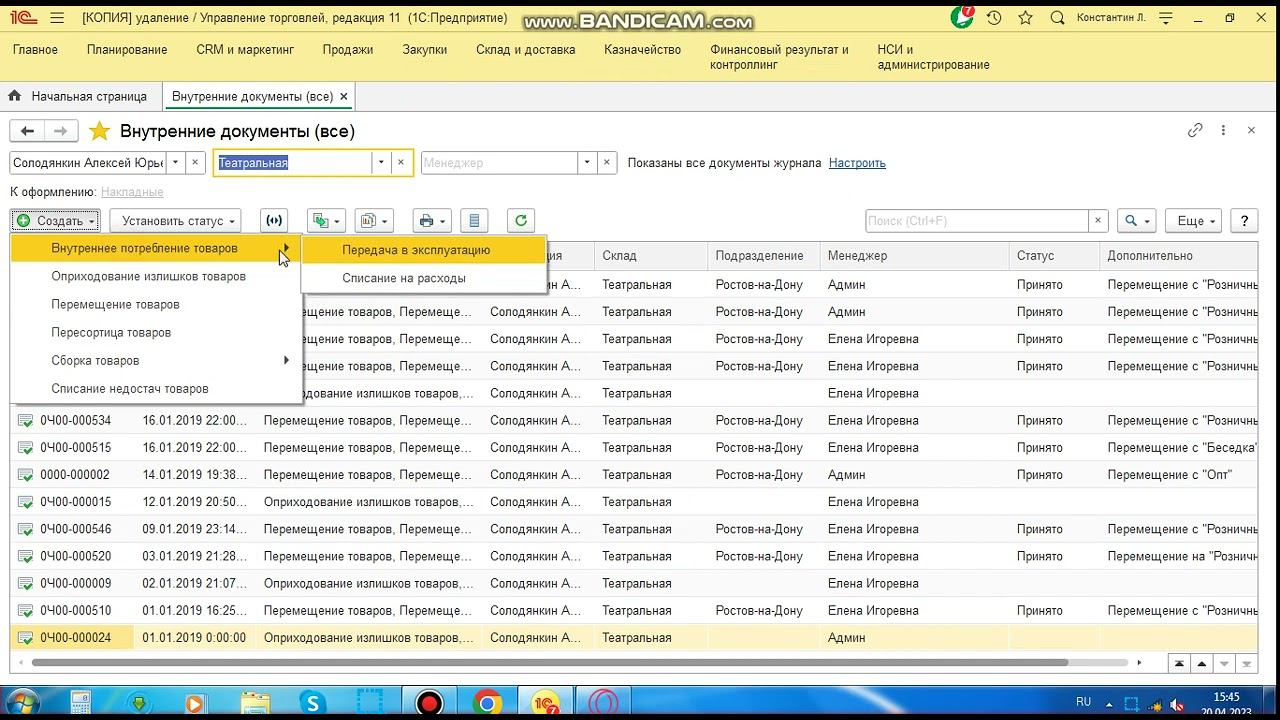Open the Windows Start menu
This screenshot has width=1280, height=720.
tap(21, 703)
